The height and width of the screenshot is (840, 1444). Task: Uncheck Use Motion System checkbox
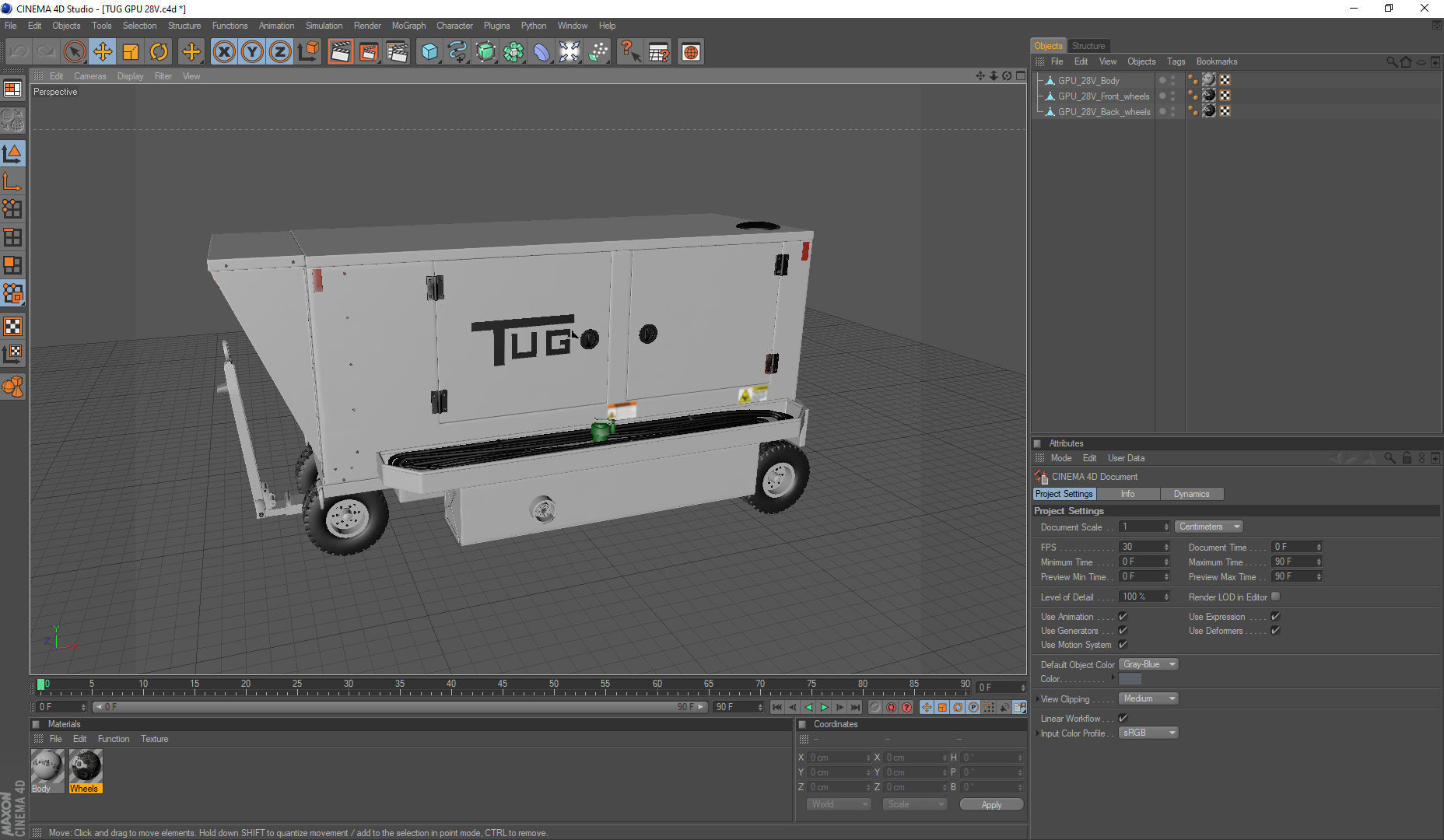tap(1123, 644)
